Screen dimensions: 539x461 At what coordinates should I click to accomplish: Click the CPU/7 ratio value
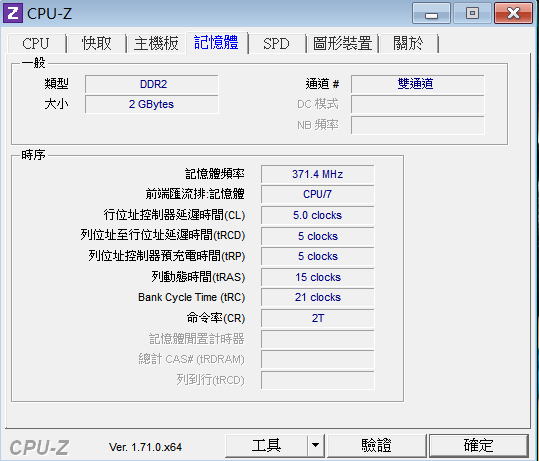(318, 195)
